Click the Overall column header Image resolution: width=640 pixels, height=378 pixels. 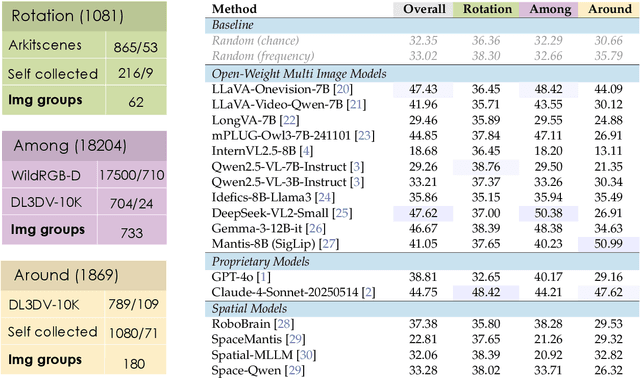(x=423, y=9)
